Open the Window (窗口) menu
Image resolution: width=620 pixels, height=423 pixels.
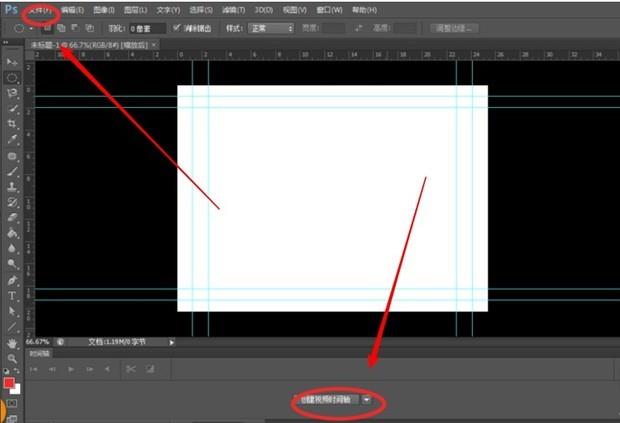[329, 10]
